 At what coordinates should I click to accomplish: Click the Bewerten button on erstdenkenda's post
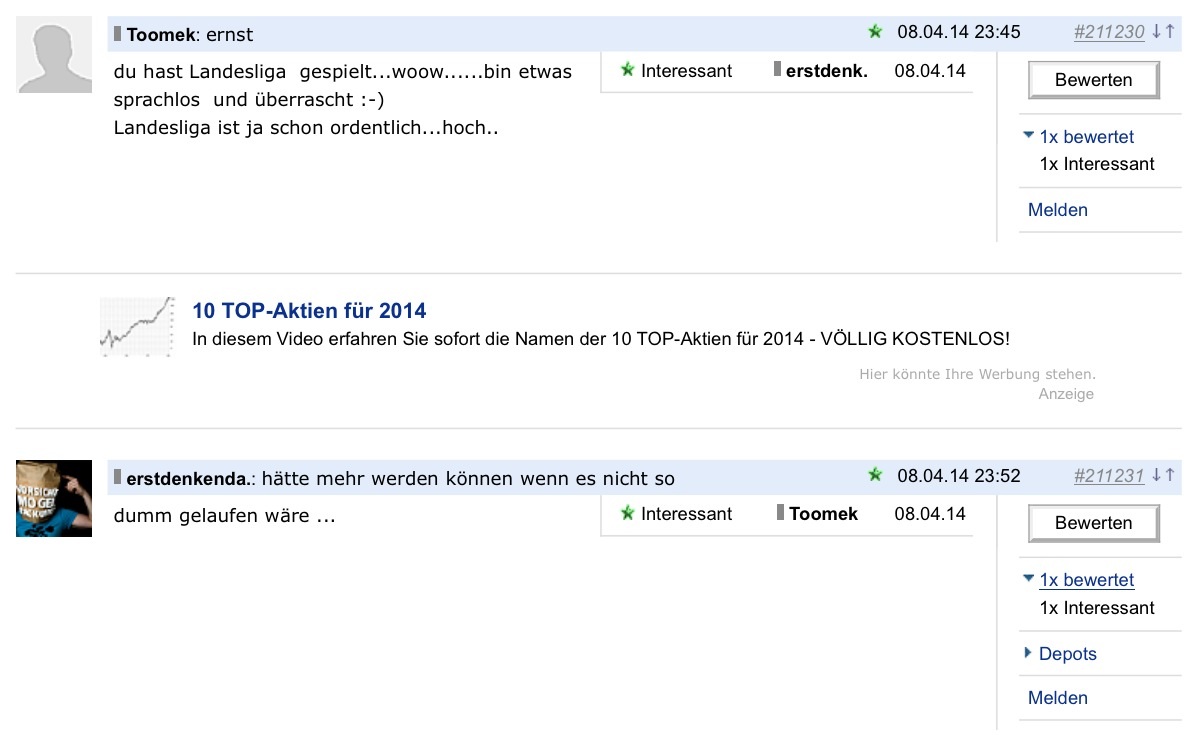(1093, 522)
